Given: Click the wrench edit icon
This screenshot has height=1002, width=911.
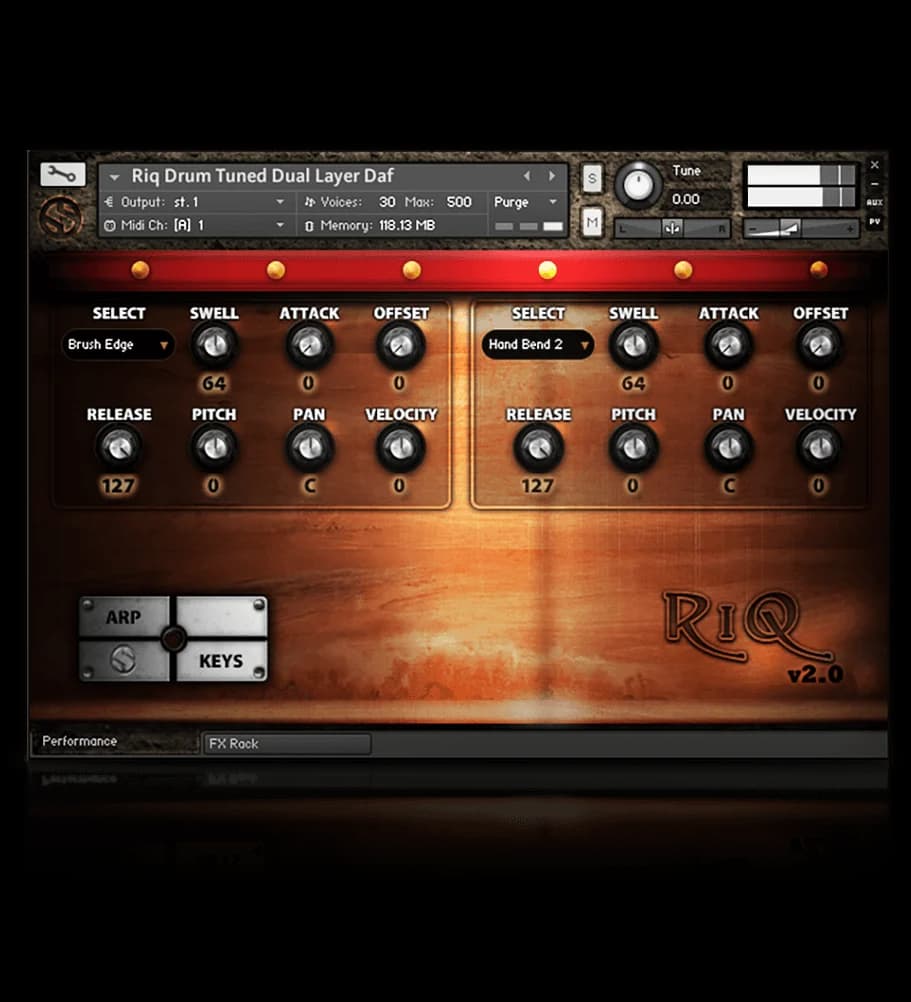Looking at the screenshot, I should [x=62, y=174].
